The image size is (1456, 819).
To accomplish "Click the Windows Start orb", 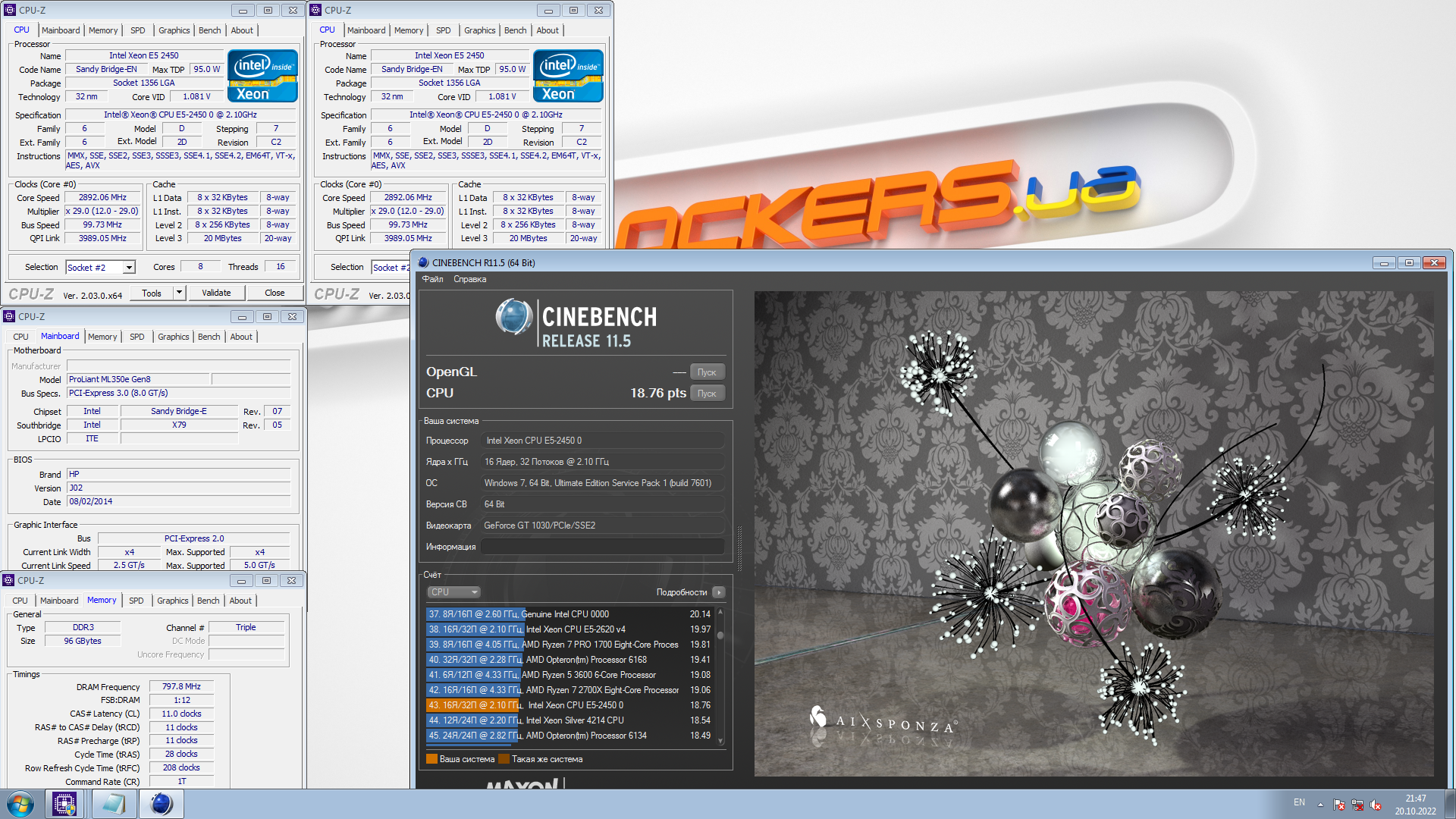I will click(20, 804).
